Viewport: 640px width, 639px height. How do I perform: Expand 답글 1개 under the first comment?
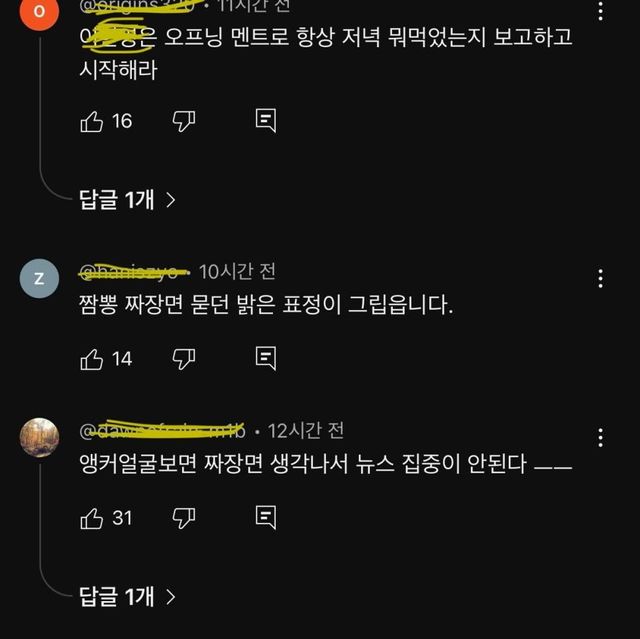coord(127,200)
